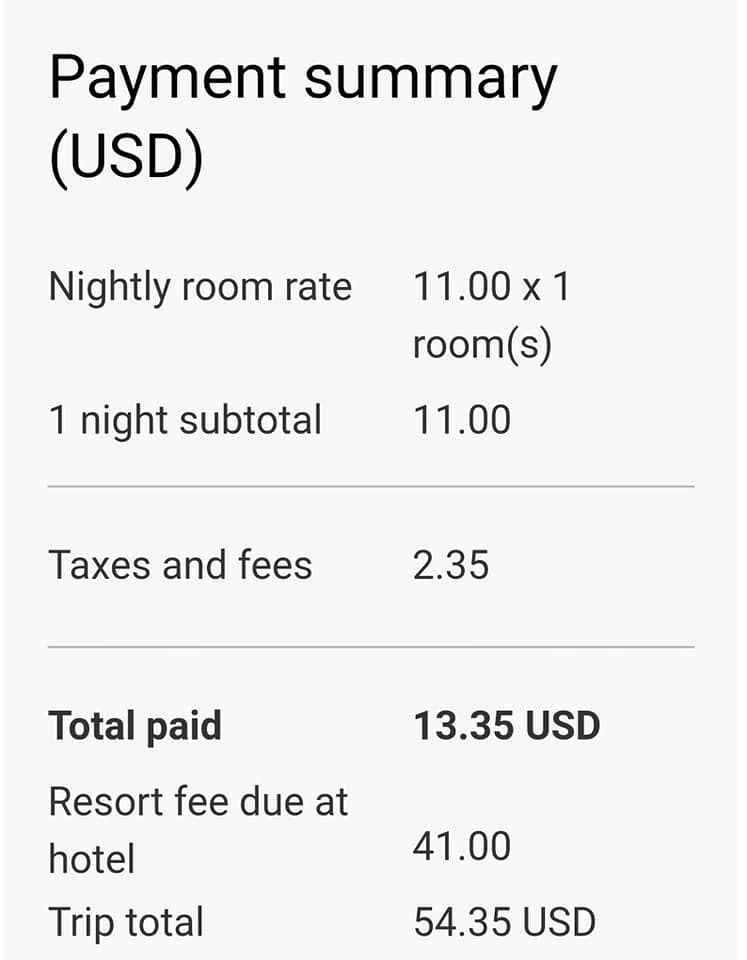The height and width of the screenshot is (960, 747).
Task: Click the room(s) text under nightly rate
Action: point(482,345)
